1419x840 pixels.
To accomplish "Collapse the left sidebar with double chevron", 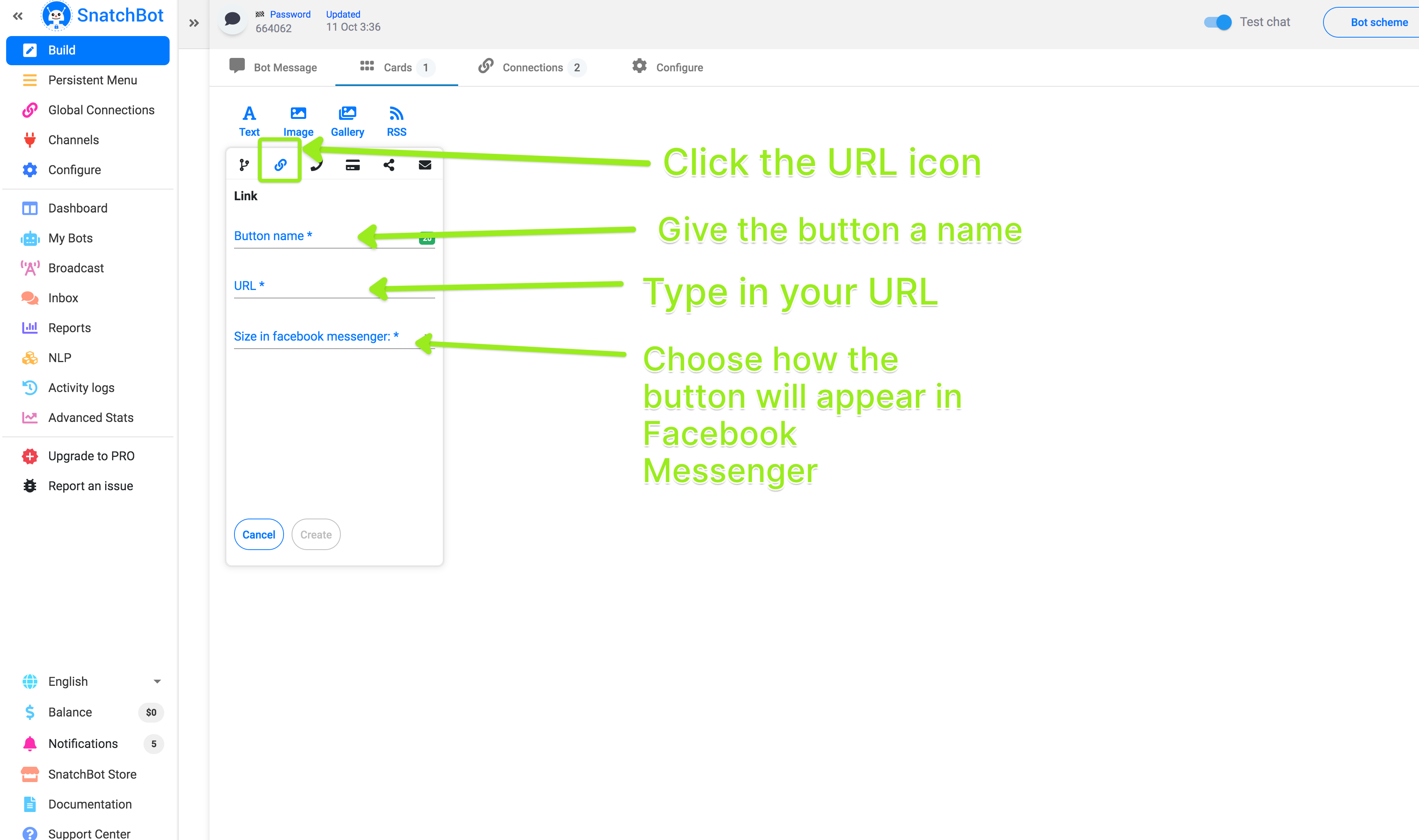I will point(18,16).
